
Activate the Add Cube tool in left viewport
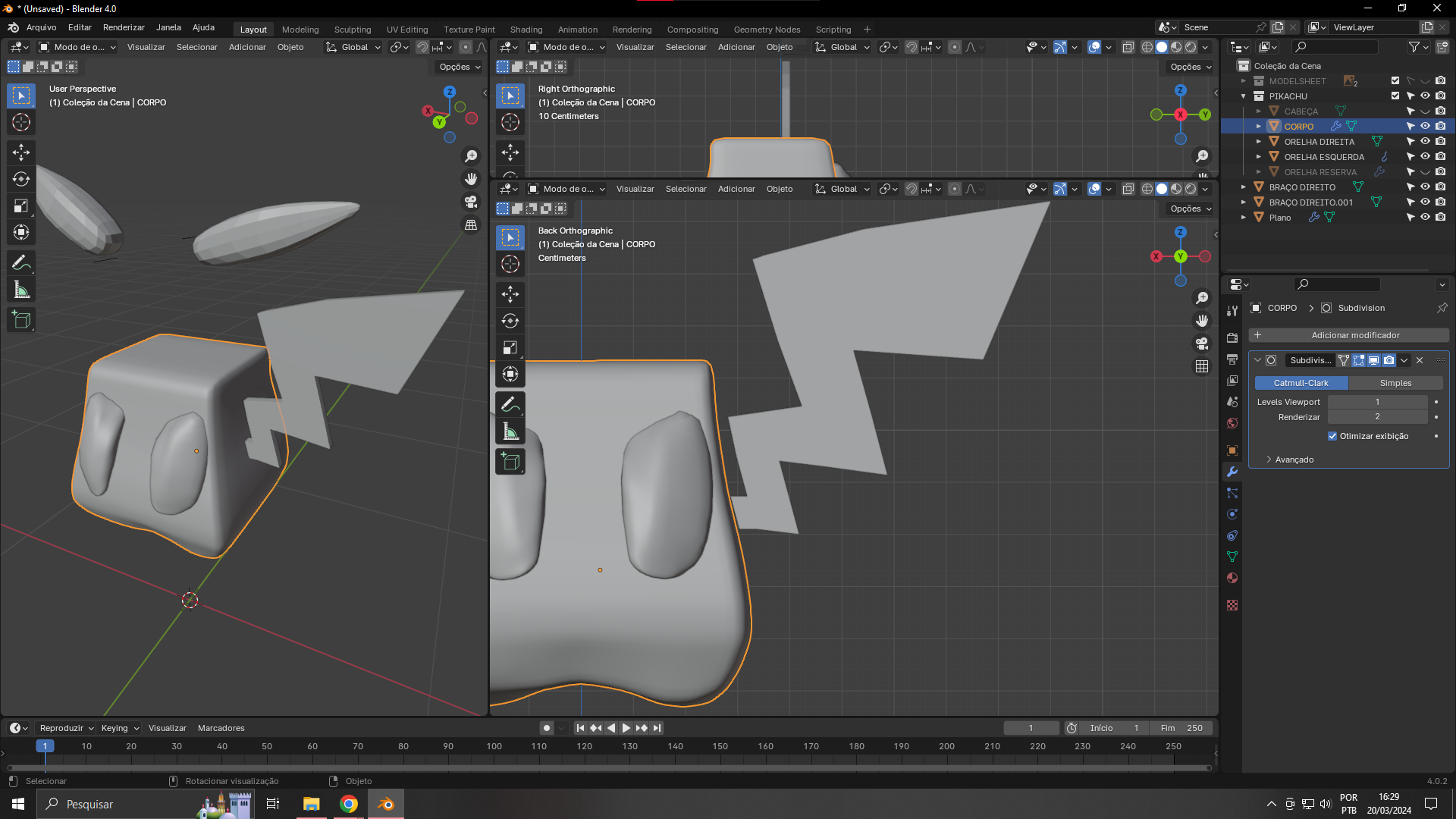tap(21, 320)
